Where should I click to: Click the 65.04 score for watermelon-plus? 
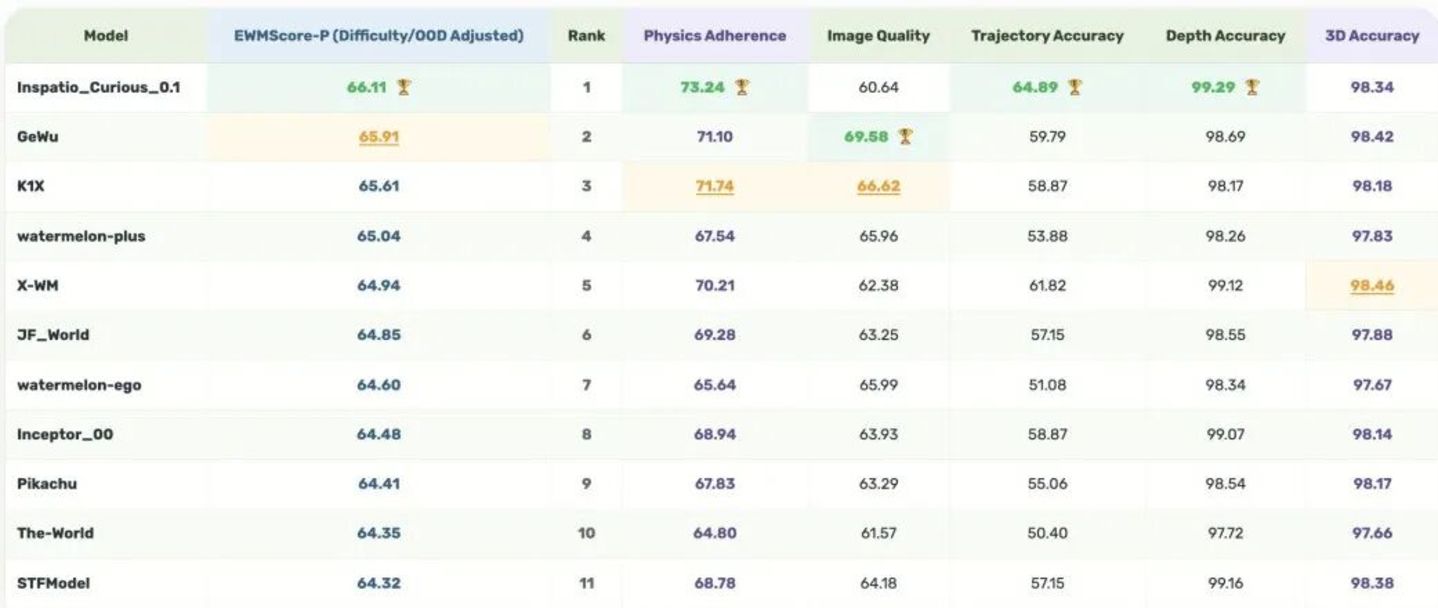379,237
